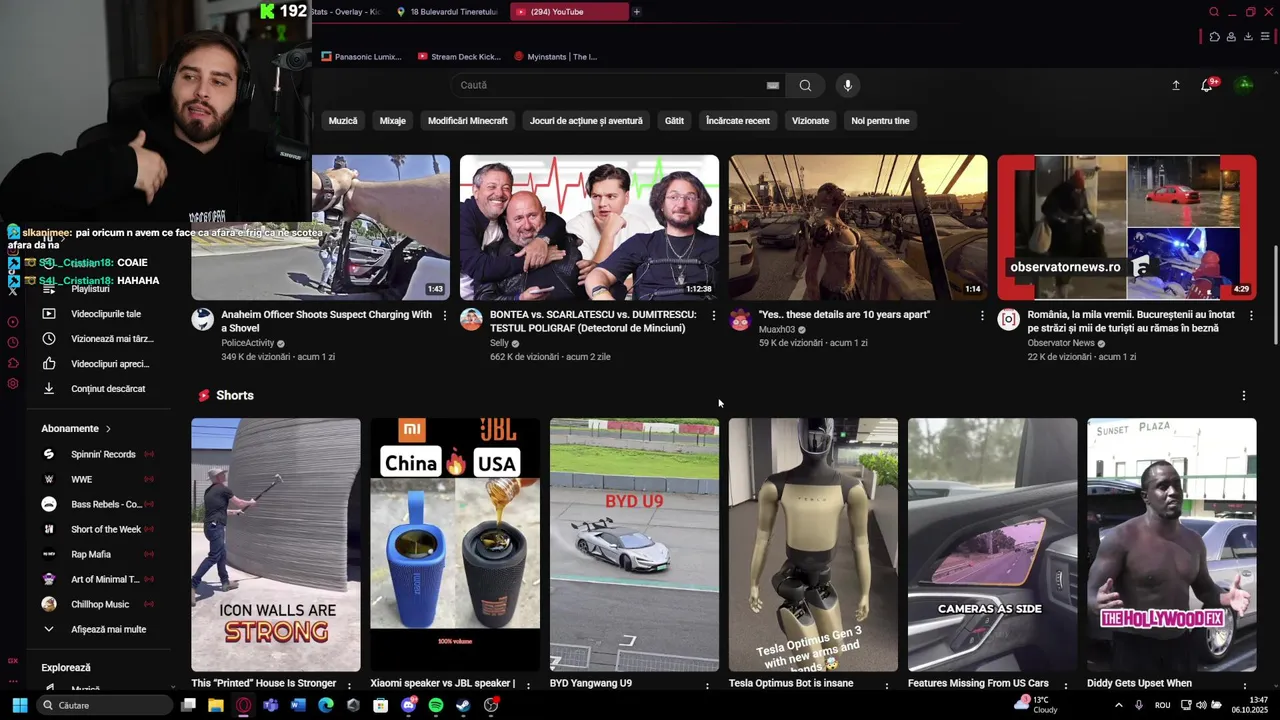Select the Gătit filter chip
This screenshot has width=1280, height=720.
coord(675,121)
